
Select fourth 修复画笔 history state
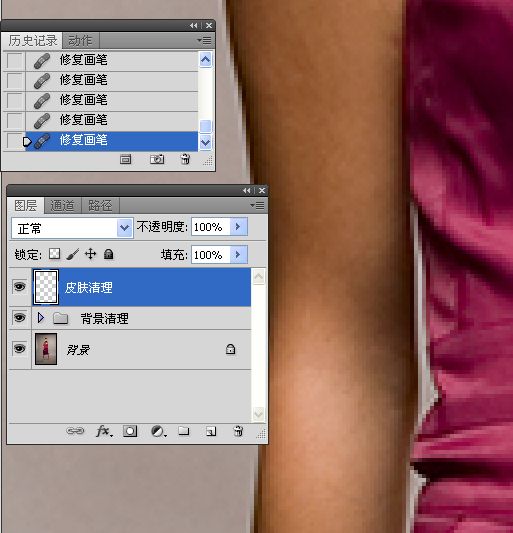[112, 121]
